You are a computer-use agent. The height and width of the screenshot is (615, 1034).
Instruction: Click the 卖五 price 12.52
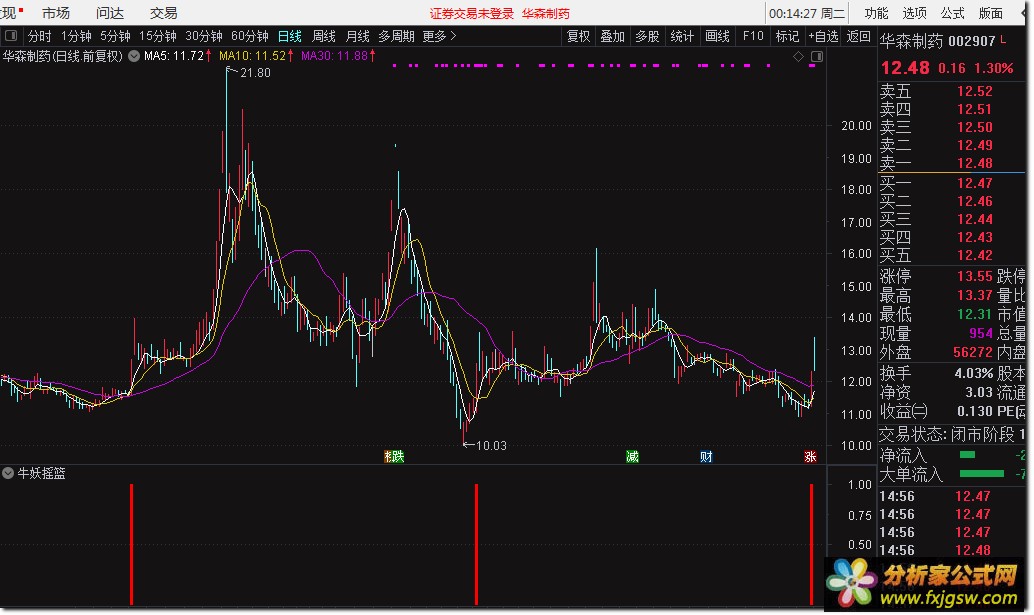point(974,91)
